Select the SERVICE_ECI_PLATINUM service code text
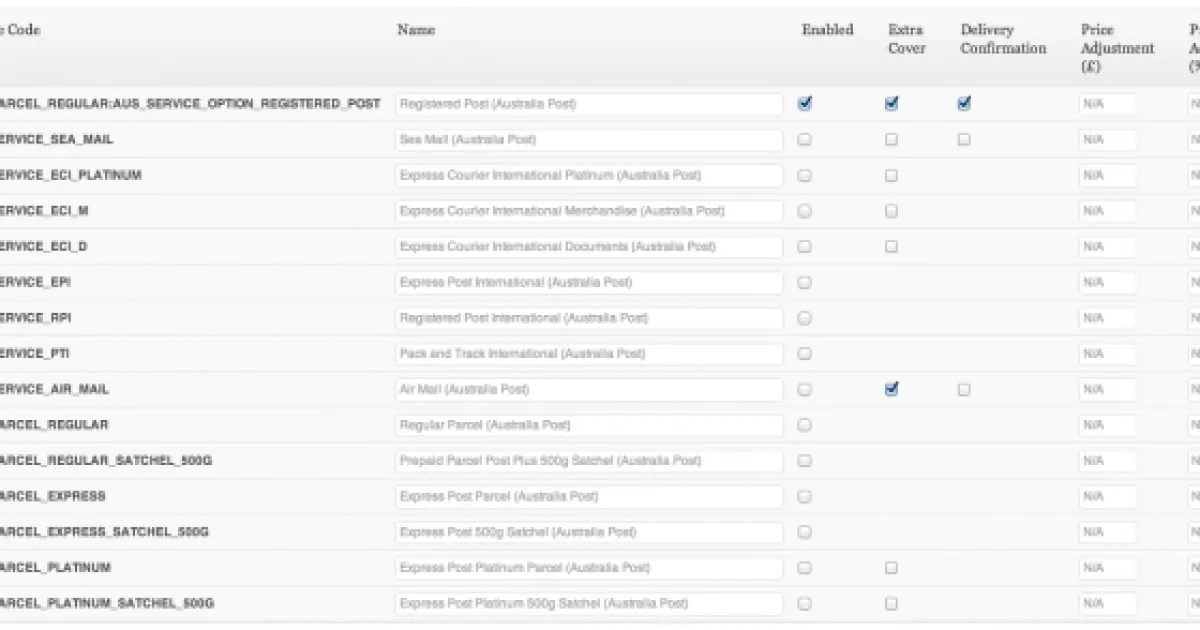 71,175
